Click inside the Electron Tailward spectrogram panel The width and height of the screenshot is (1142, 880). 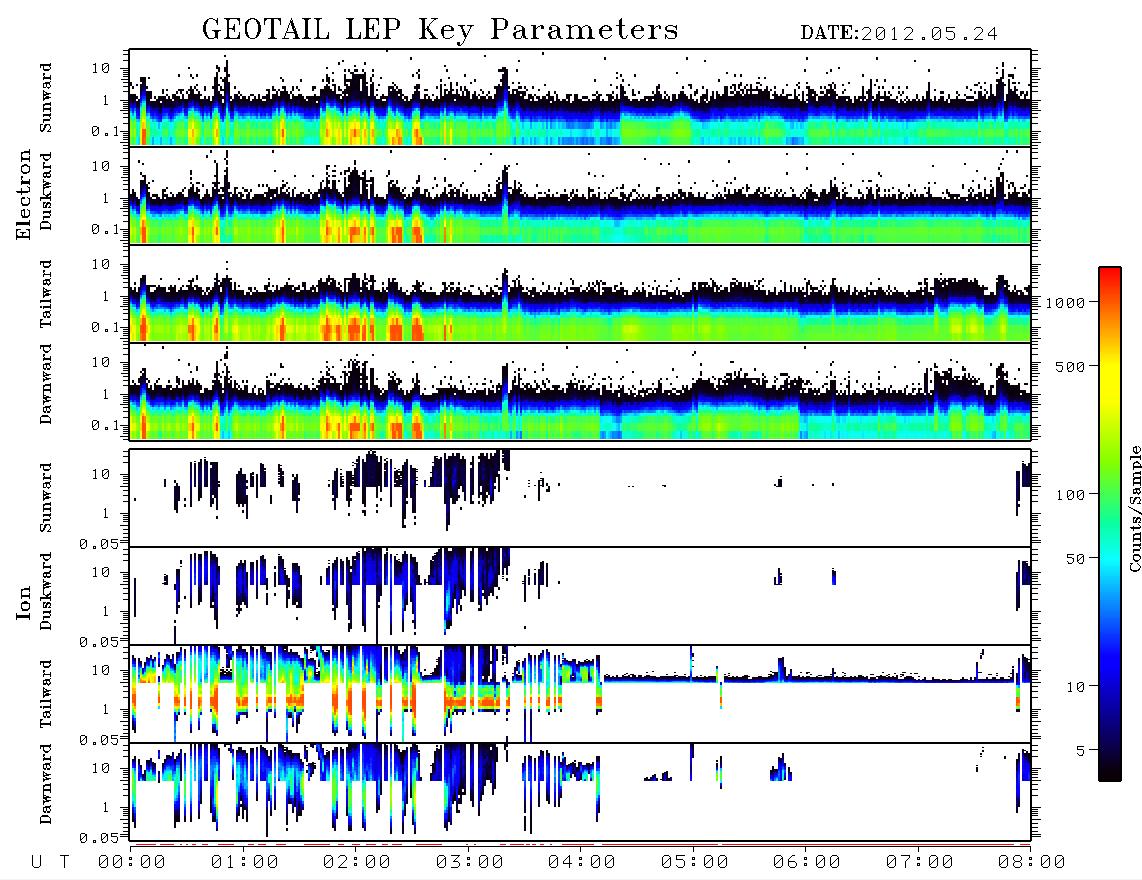coord(580,294)
